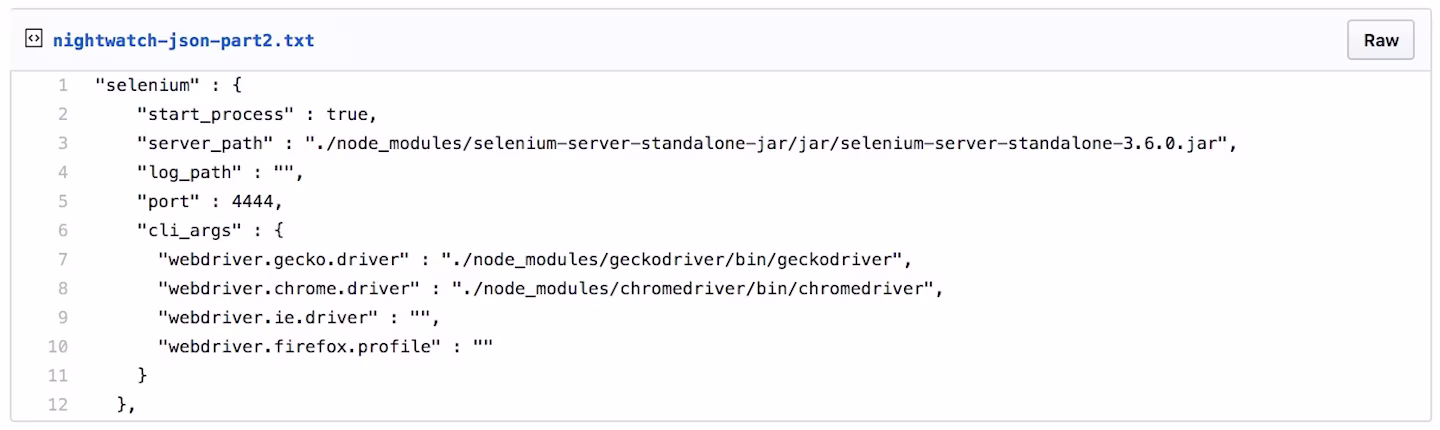Select line number 7
1440x430 pixels.
pos(63,260)
